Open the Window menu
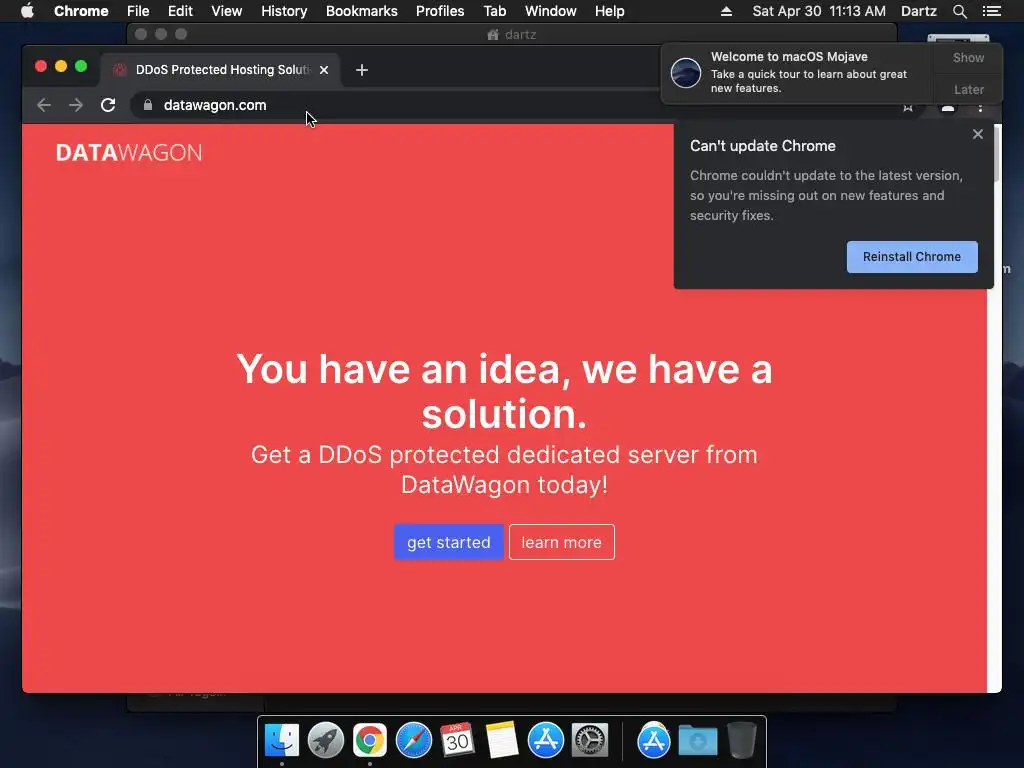 (x=551, y=11)
